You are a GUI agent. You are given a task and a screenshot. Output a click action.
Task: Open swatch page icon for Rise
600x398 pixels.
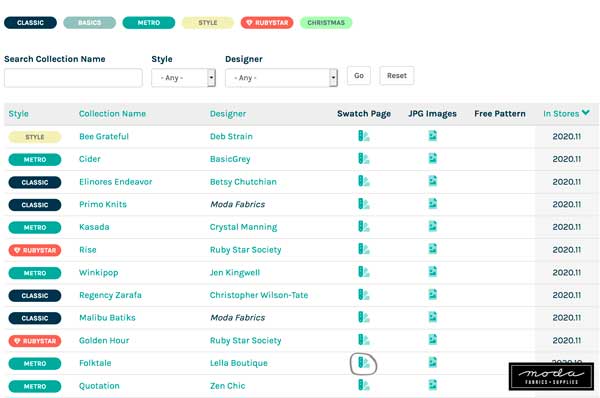[x=364, y=249]
